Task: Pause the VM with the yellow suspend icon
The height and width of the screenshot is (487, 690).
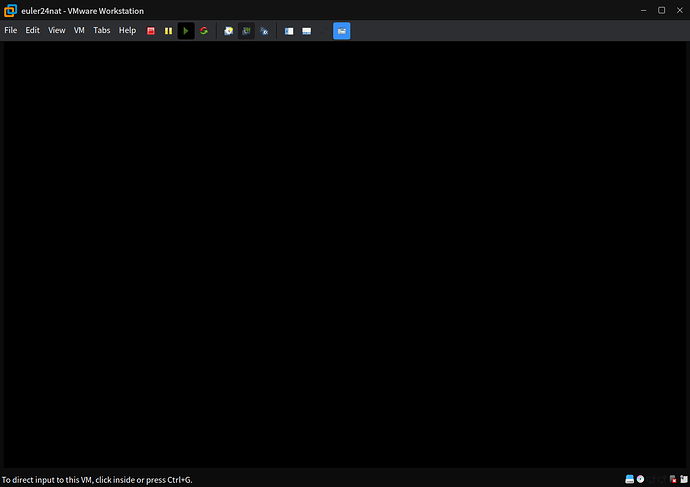Action: 168,31
